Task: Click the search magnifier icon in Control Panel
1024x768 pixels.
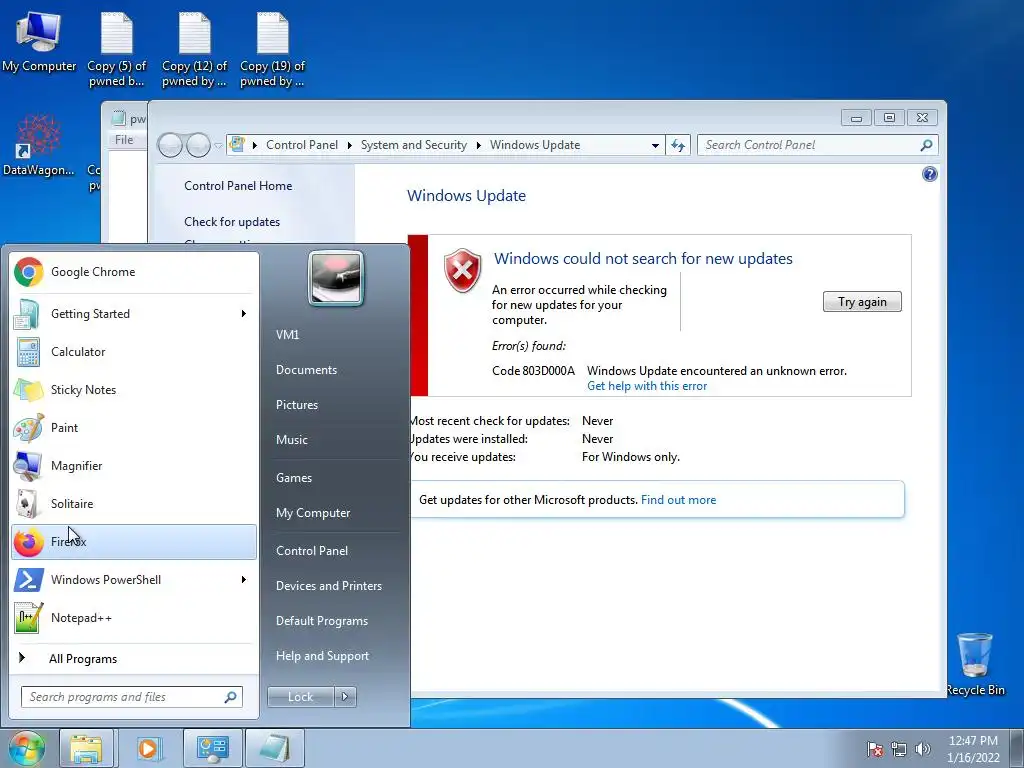Action: point(926,145)
